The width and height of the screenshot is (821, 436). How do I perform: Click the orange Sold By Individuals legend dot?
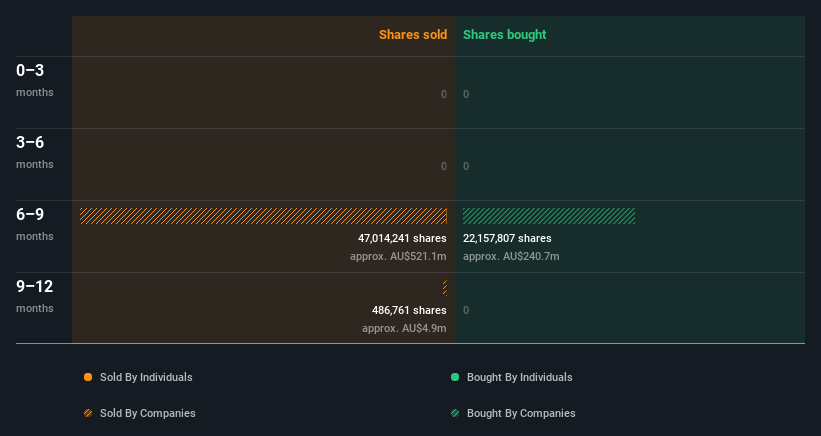(x=88, y=377)
